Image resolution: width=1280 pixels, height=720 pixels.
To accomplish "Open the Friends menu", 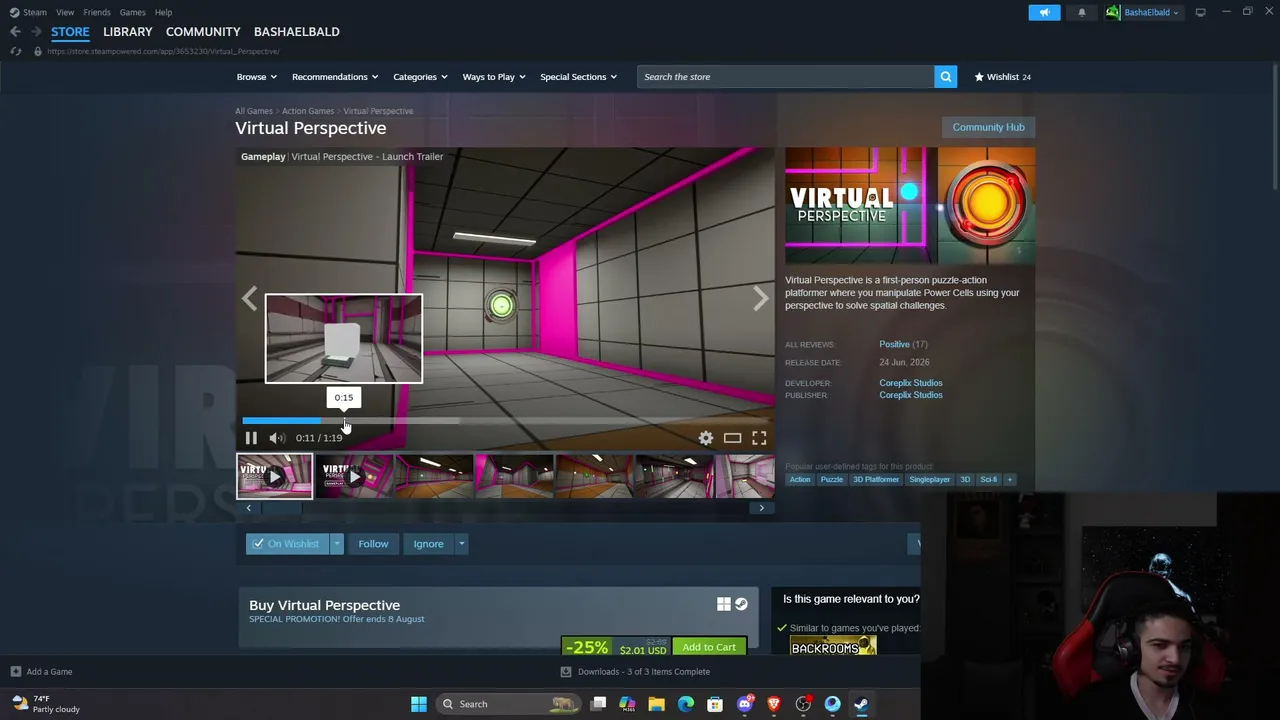I will 97,12.
